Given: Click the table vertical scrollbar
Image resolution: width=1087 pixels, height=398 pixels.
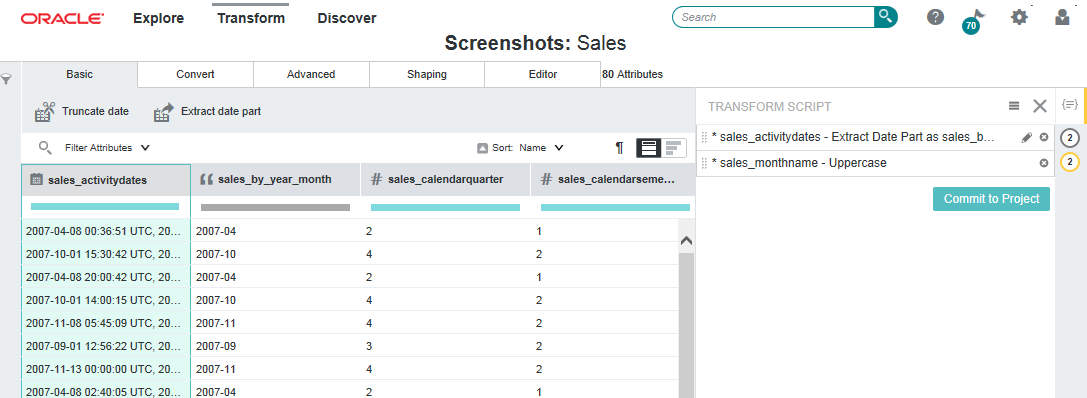Looking at the screenshot, I should 686,309.
